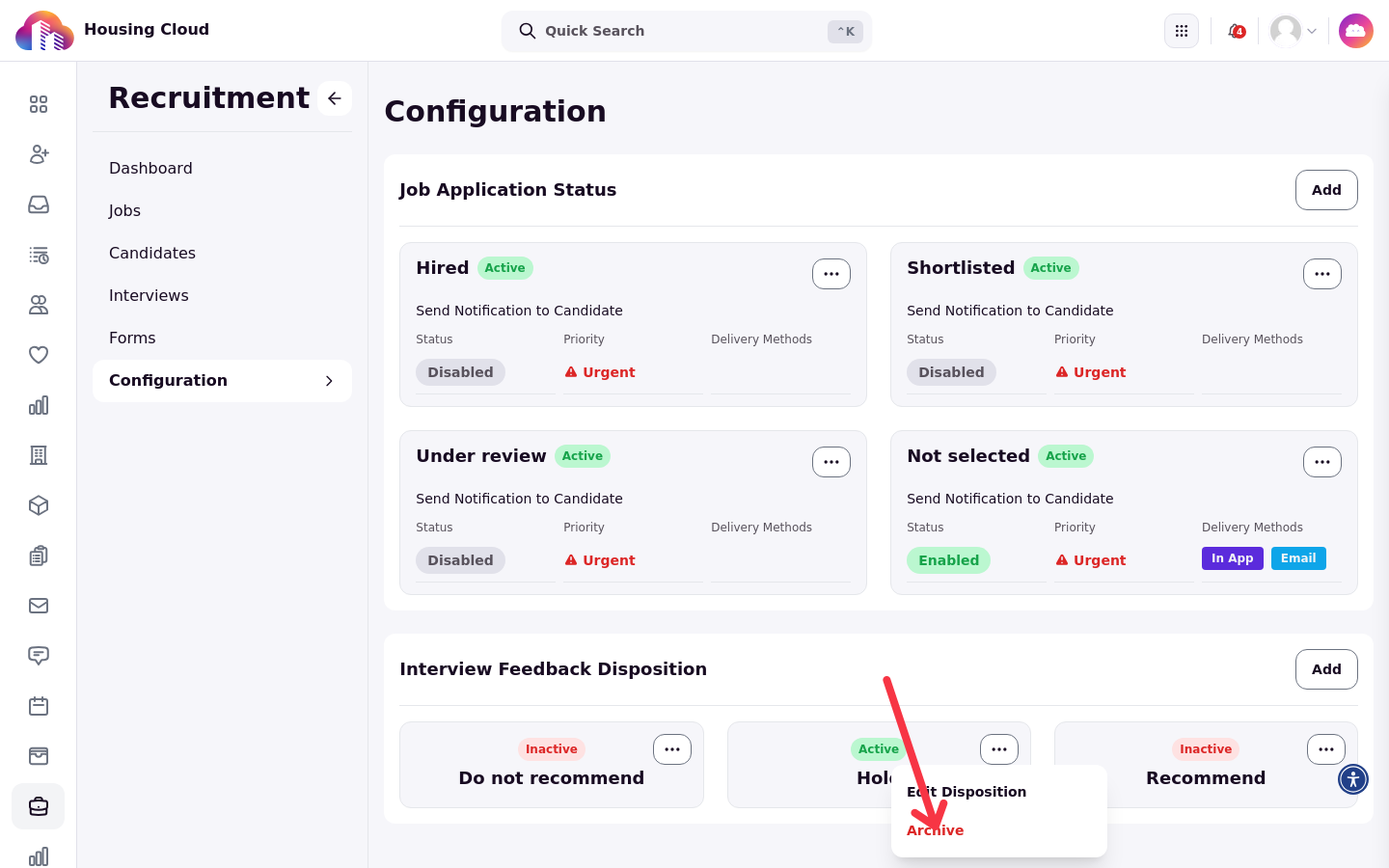Screen dimensions: 1389x868
Task: Add a new Job Application Status
Action: coord(1326,190)
